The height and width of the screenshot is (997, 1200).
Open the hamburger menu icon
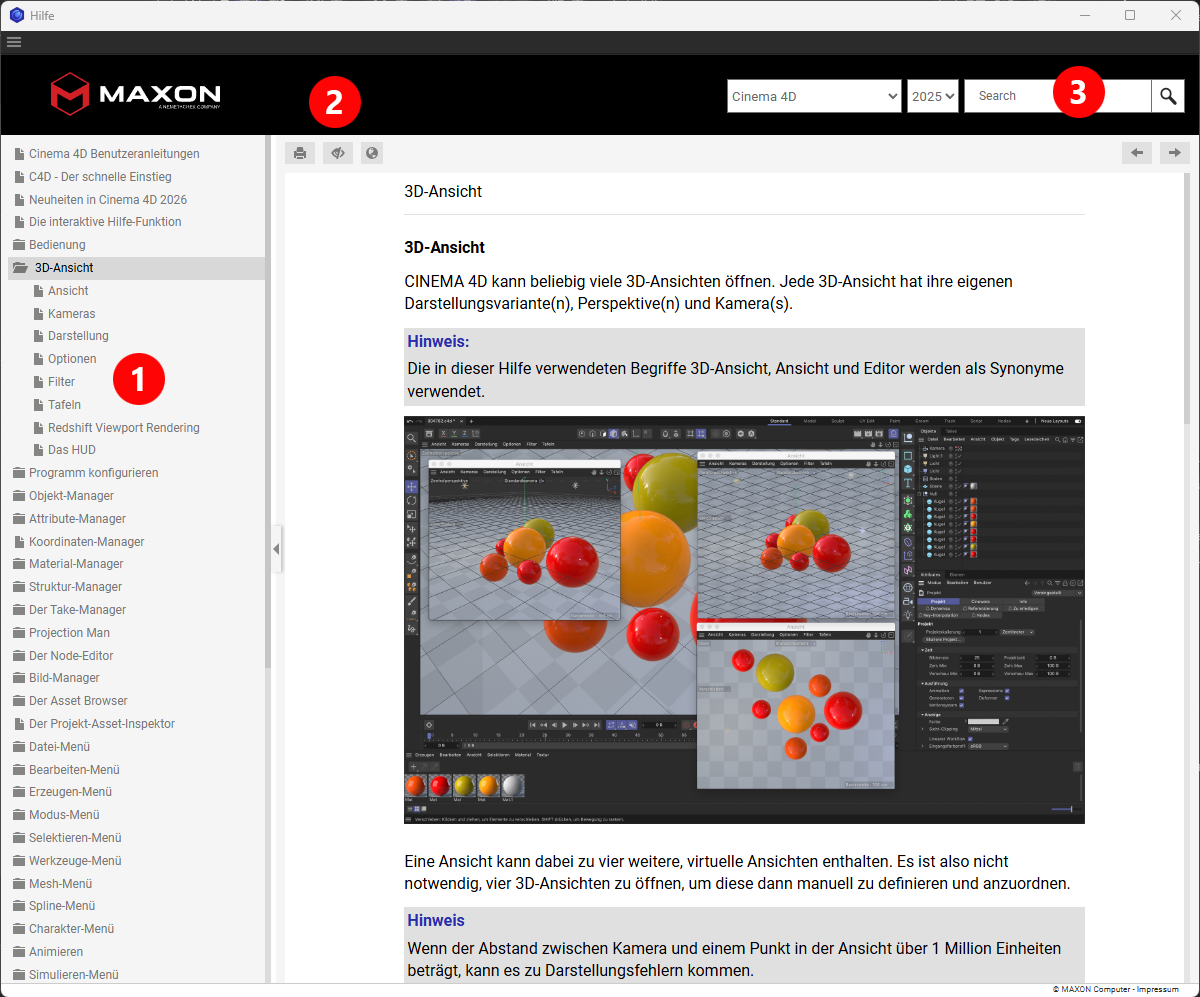(13, 42)
